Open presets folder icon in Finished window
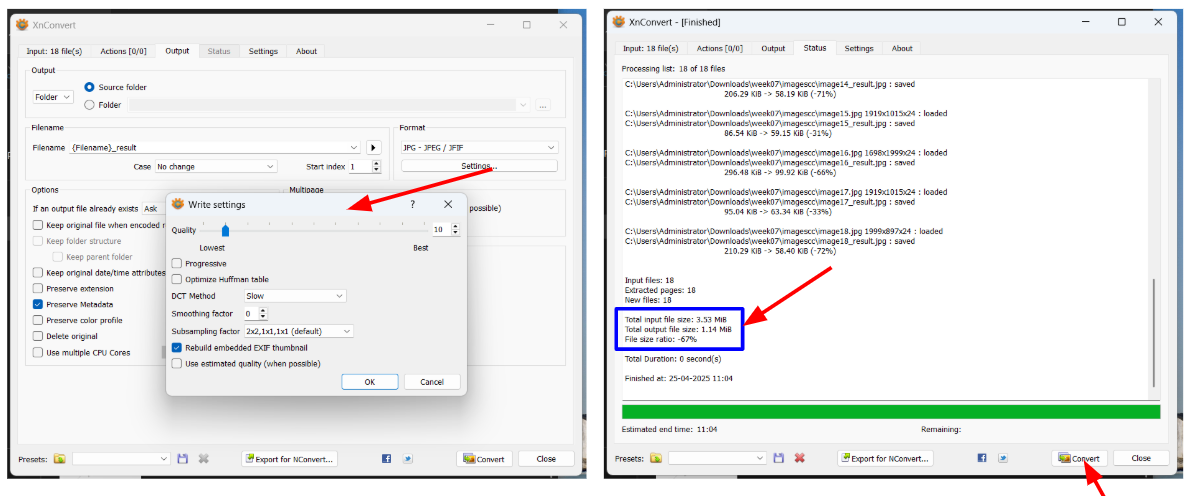The image size is (1186, 496). pos(656,458)
